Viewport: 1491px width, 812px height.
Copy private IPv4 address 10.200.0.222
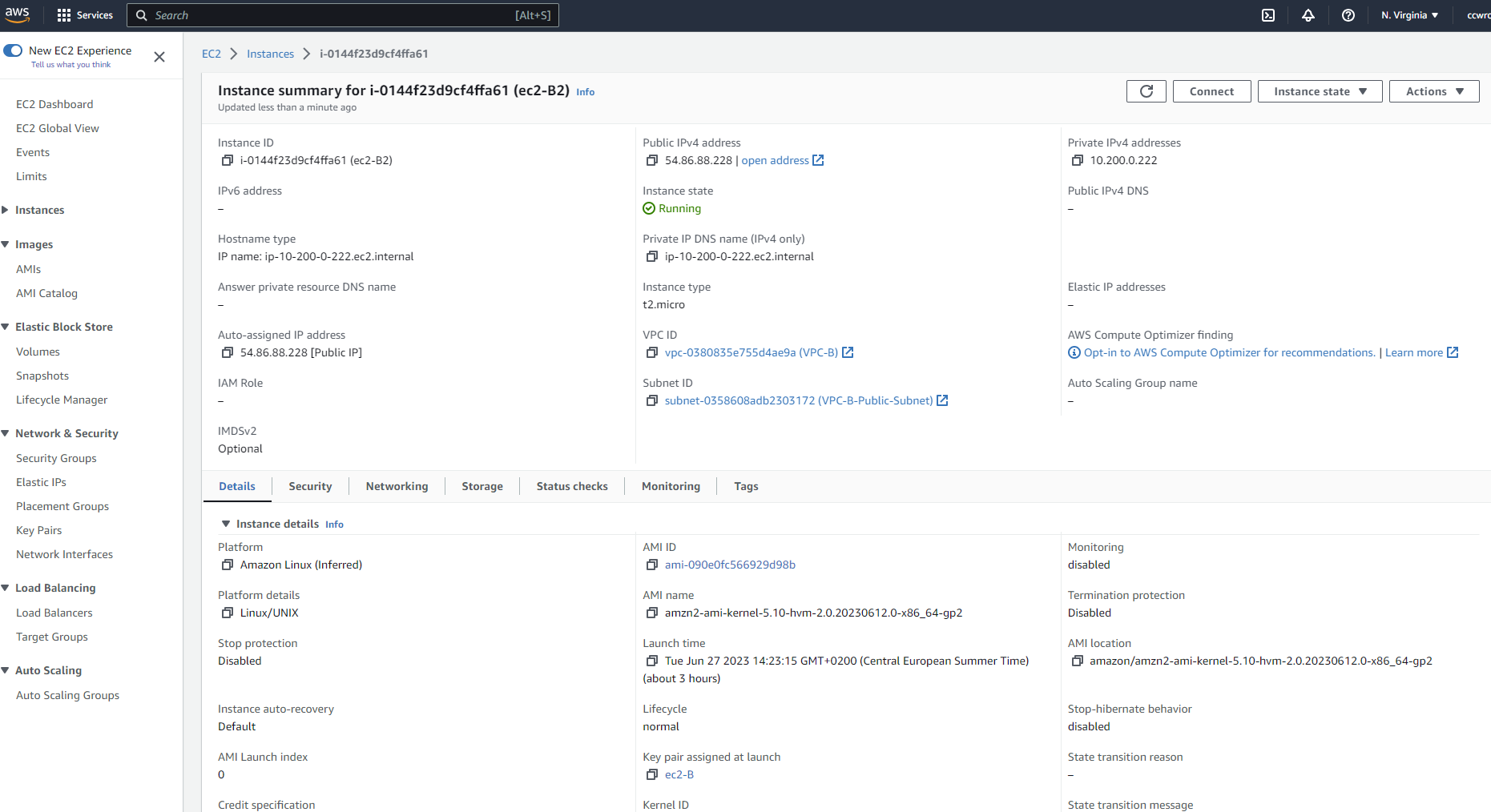[1078, 161]
